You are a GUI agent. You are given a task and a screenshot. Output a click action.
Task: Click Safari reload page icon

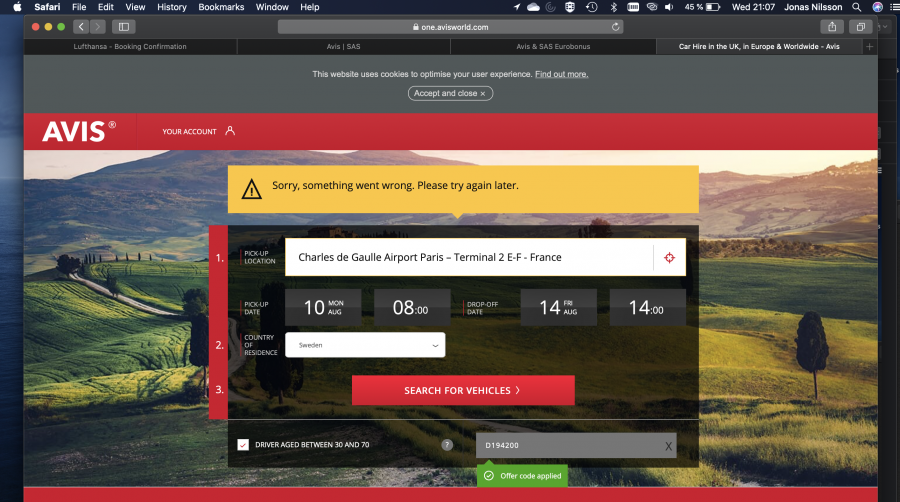pyautogui.click(x=615, y=27)
